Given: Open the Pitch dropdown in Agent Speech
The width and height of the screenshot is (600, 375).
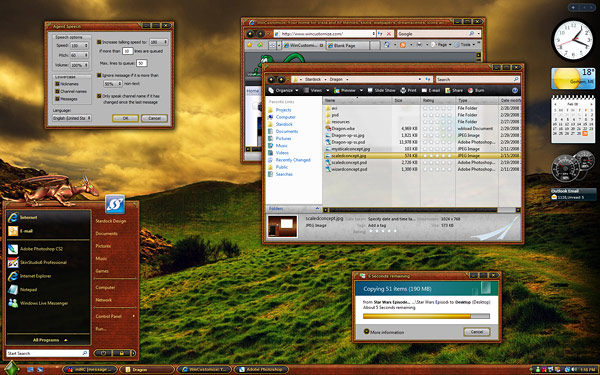Looking at the screenshot, I should coord(80,55).
